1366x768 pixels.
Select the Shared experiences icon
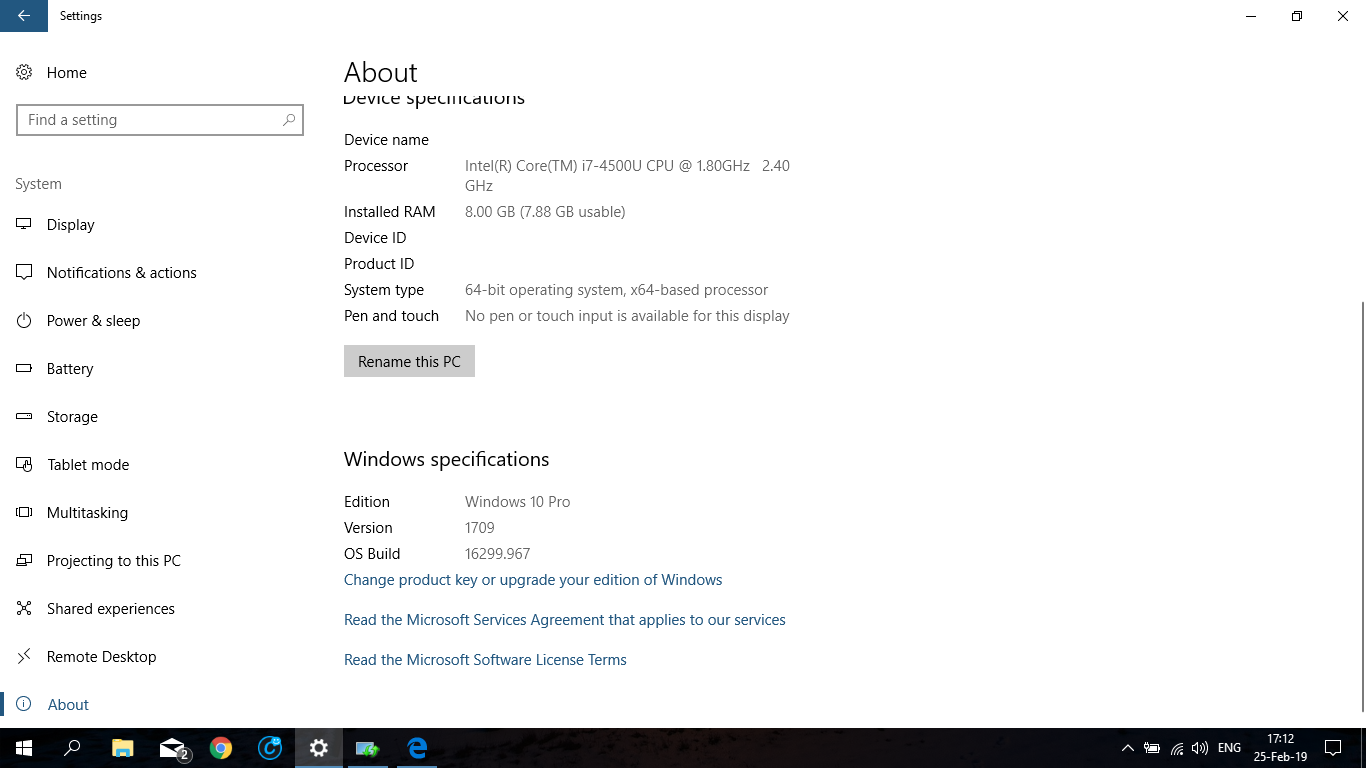coord(24,608)
